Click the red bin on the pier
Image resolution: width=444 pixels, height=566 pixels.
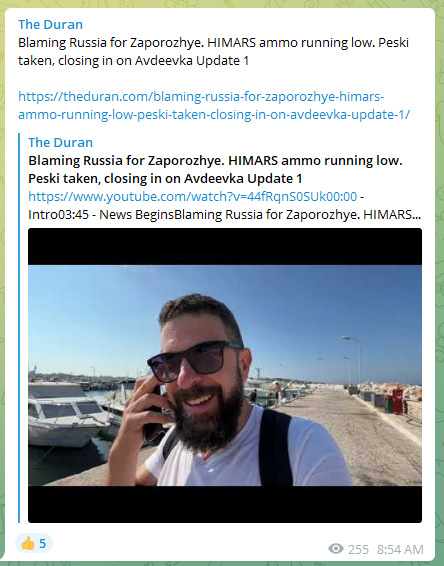click(x=397, y=401)
